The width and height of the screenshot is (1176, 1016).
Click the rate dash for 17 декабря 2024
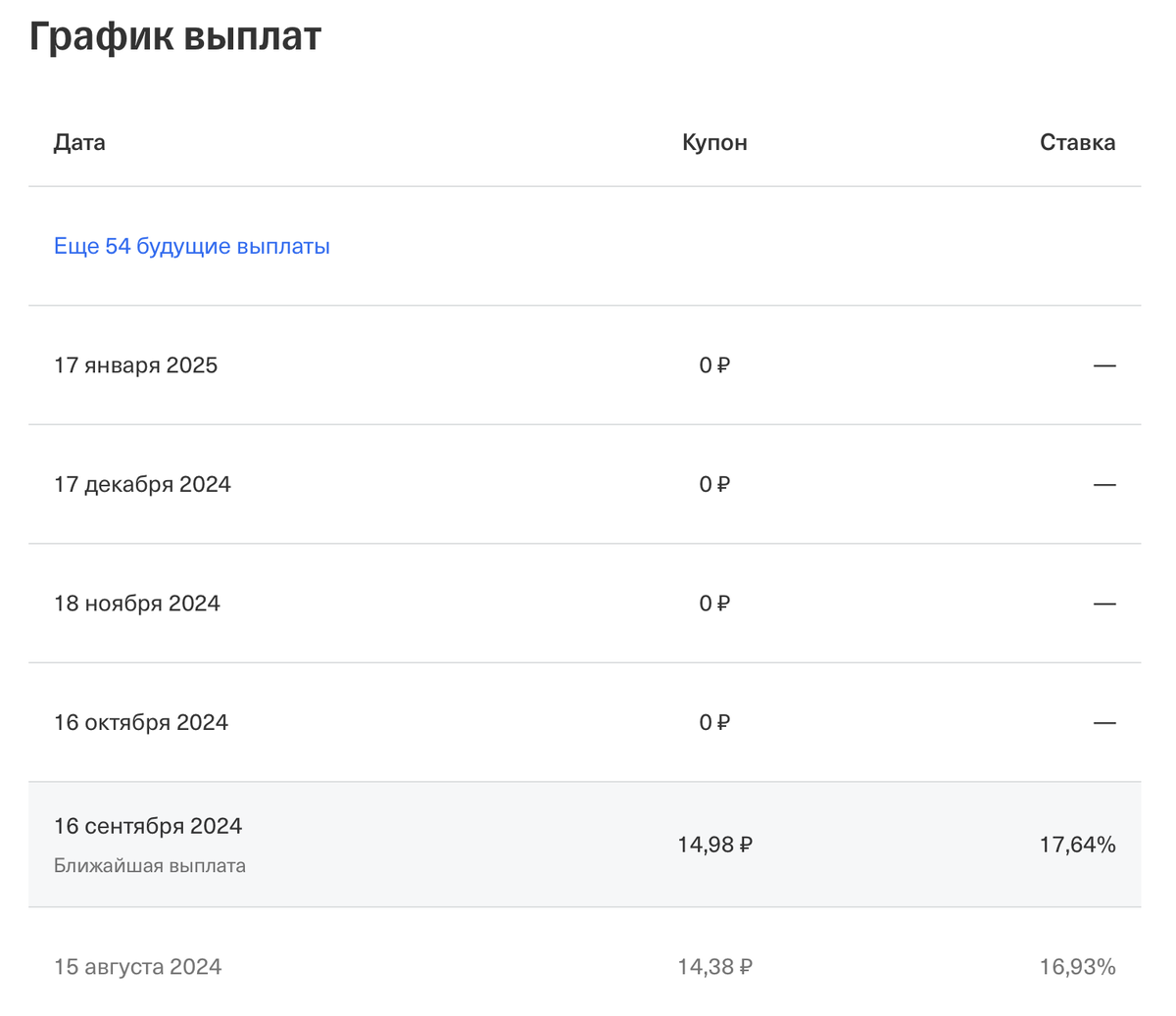tap(1104, 484)
